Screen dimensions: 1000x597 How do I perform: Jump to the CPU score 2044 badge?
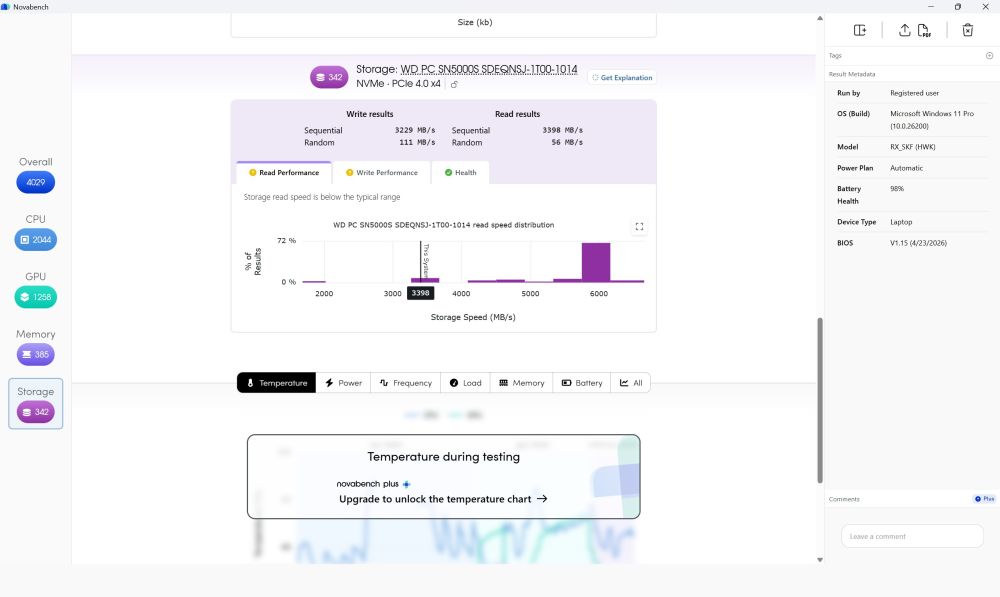pyautogui.click(x=36, y=240)
